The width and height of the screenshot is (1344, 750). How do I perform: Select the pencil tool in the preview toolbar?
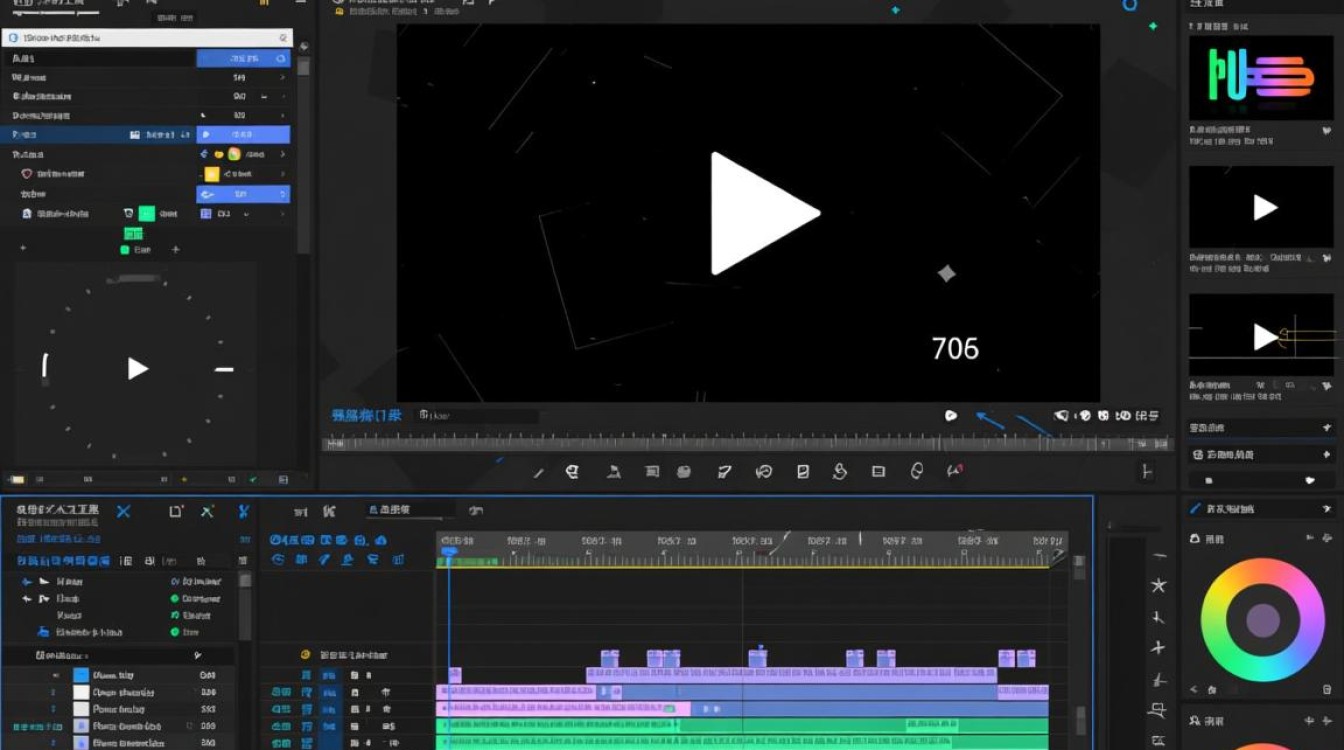[x=538, y=472]
